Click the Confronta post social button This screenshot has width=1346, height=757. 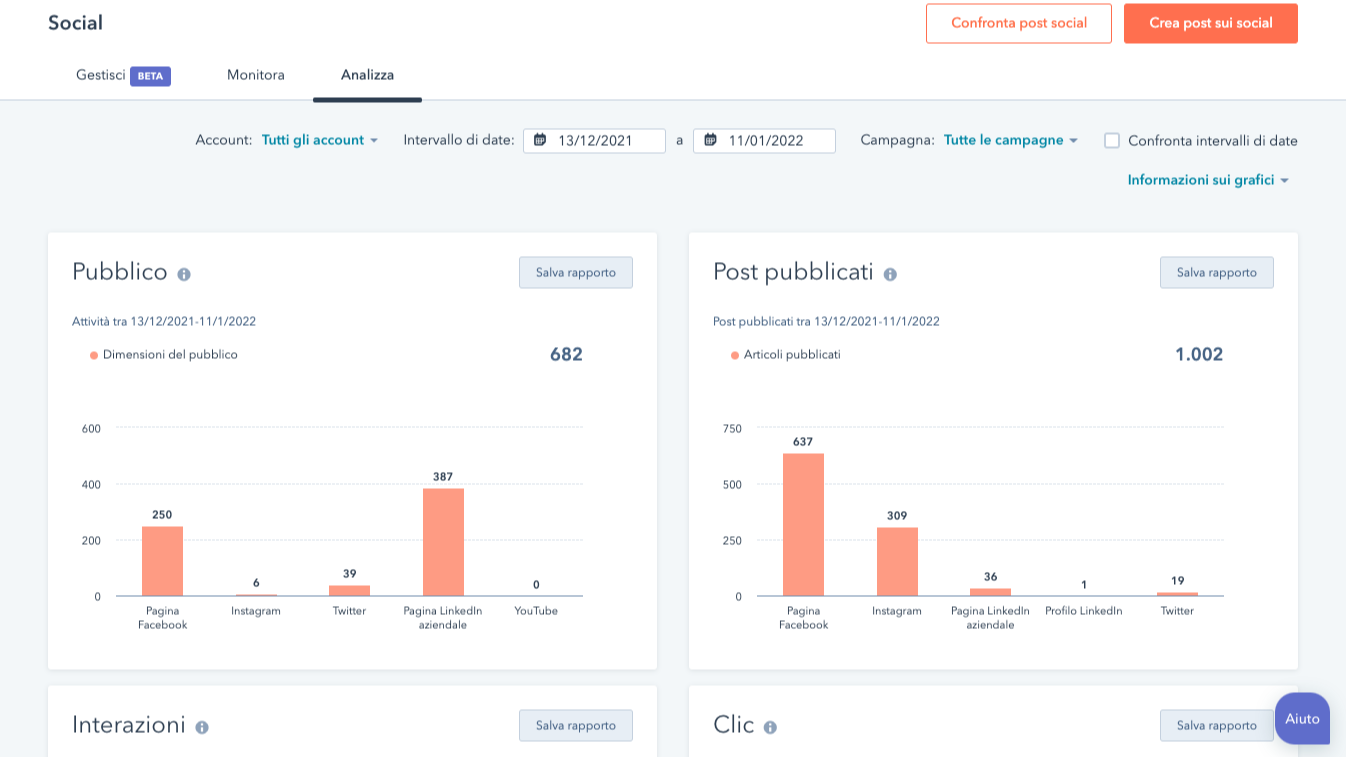click(1018, 23)
